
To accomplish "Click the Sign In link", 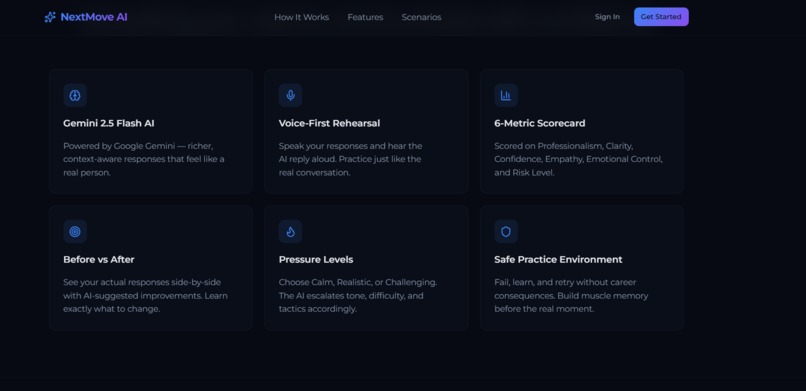I will (x=607, y=17).
